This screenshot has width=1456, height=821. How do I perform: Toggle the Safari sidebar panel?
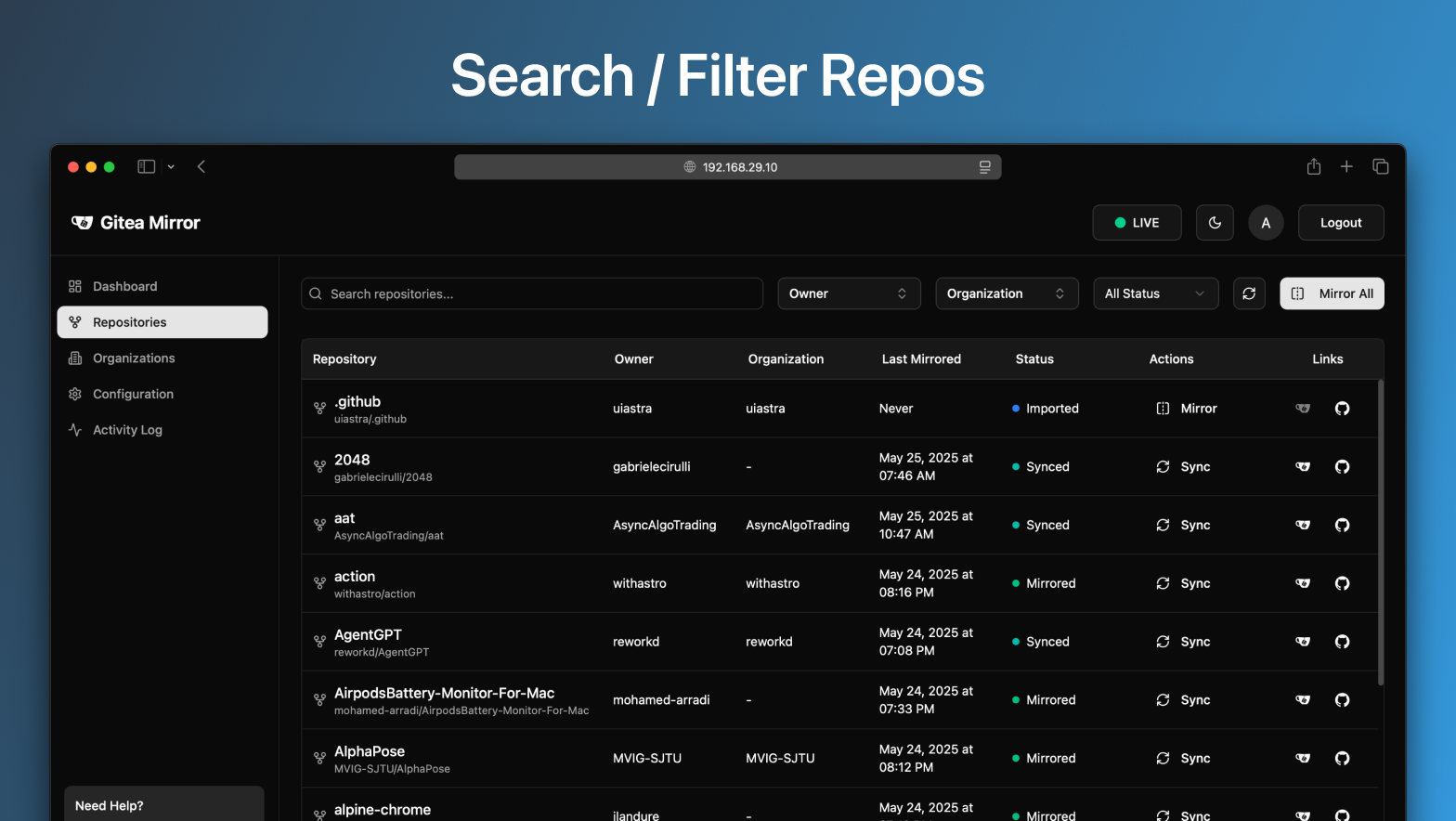pyautogui.click(x=147, y=166)
